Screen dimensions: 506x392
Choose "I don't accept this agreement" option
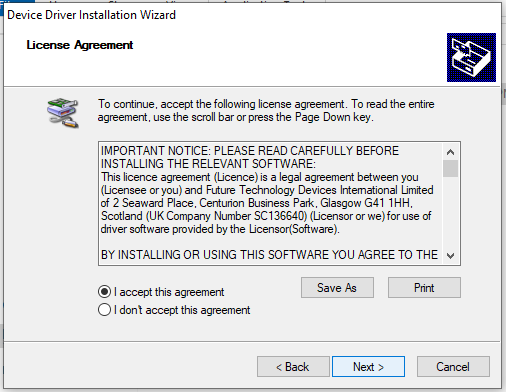tap(104, 310)
